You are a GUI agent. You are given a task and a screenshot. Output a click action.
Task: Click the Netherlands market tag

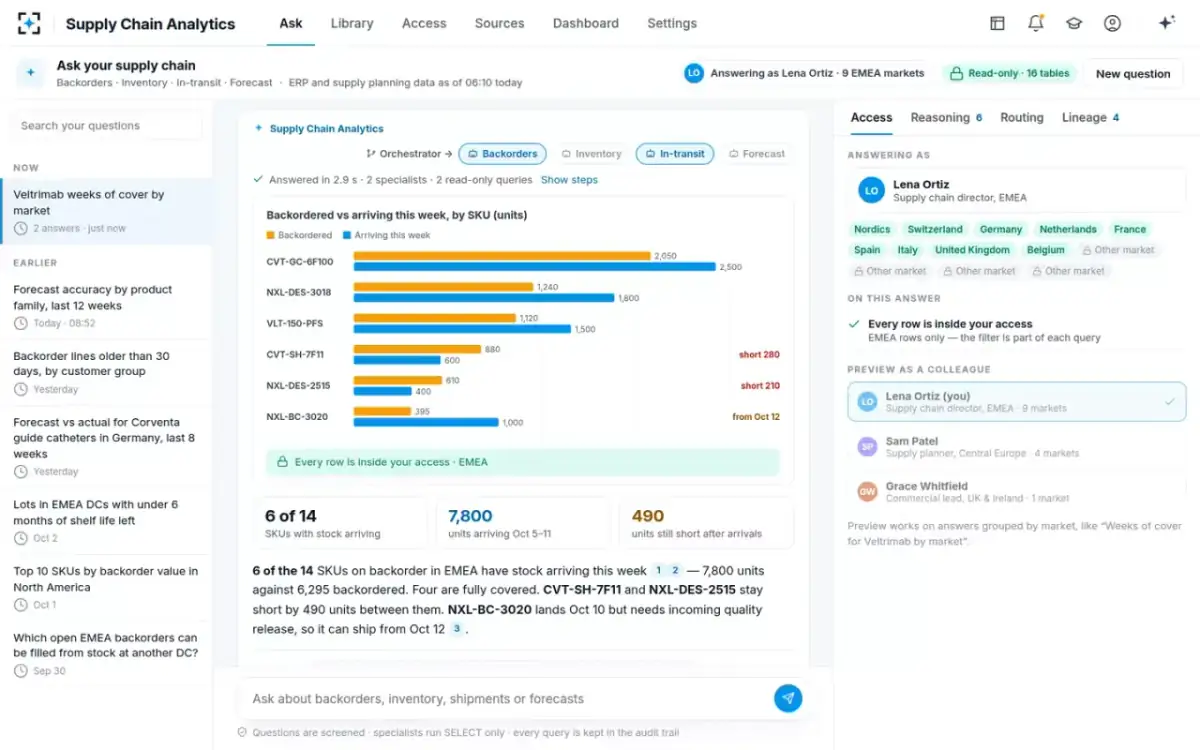[1068, 229]
